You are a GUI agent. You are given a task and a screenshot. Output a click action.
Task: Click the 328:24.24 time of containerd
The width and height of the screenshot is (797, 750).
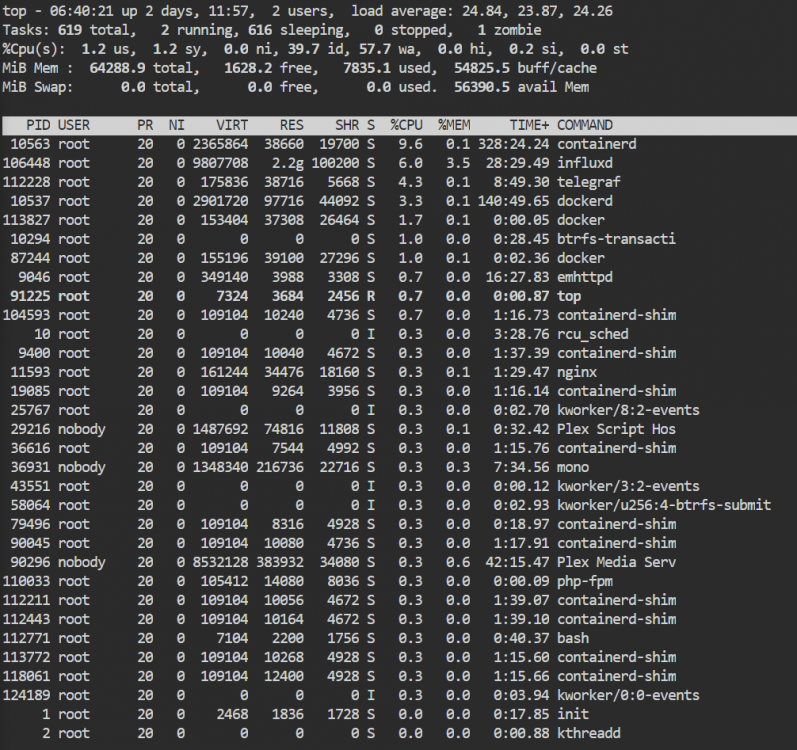click(x=513, y=144)
